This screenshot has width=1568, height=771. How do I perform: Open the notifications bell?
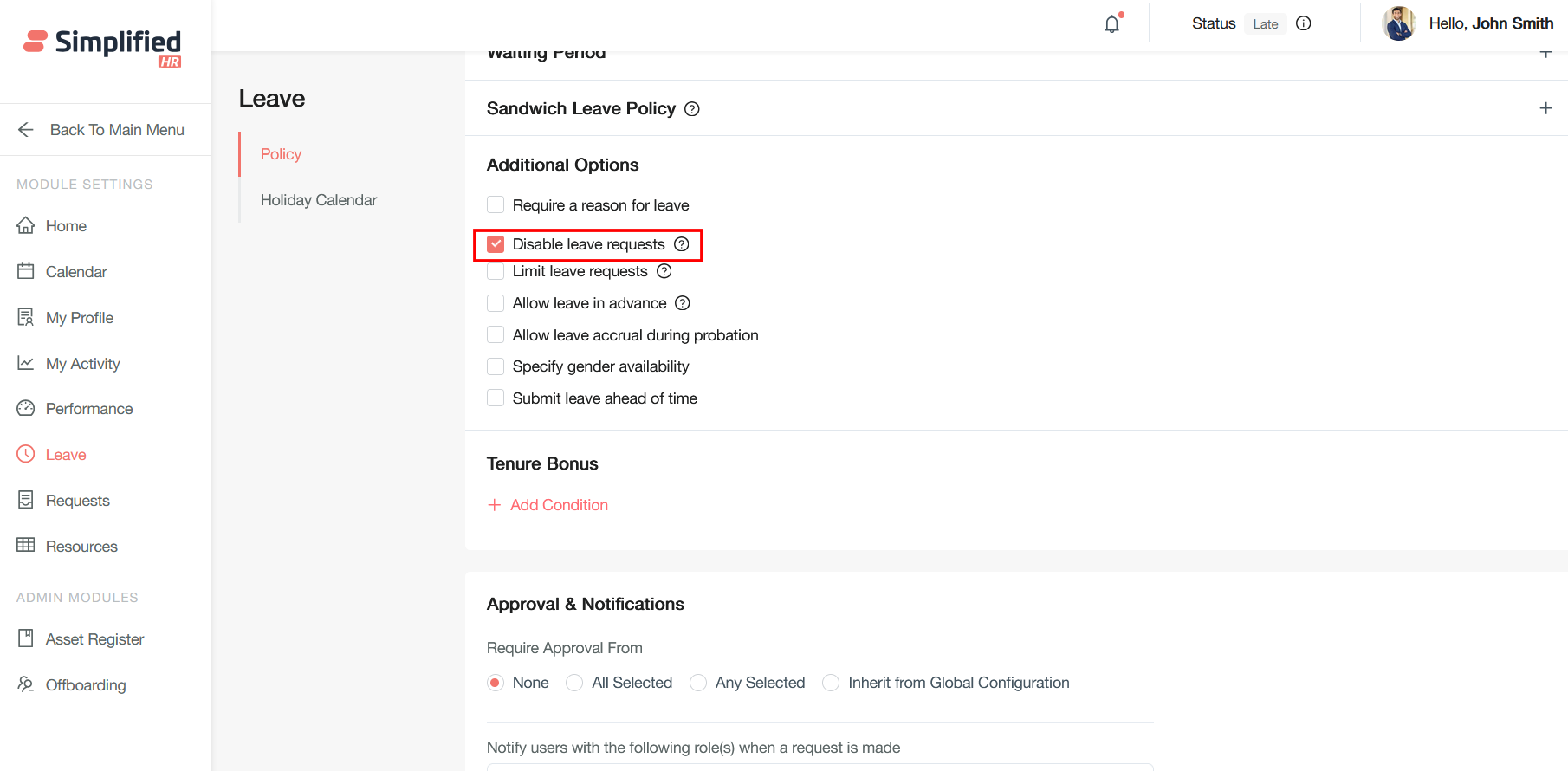1112,24
